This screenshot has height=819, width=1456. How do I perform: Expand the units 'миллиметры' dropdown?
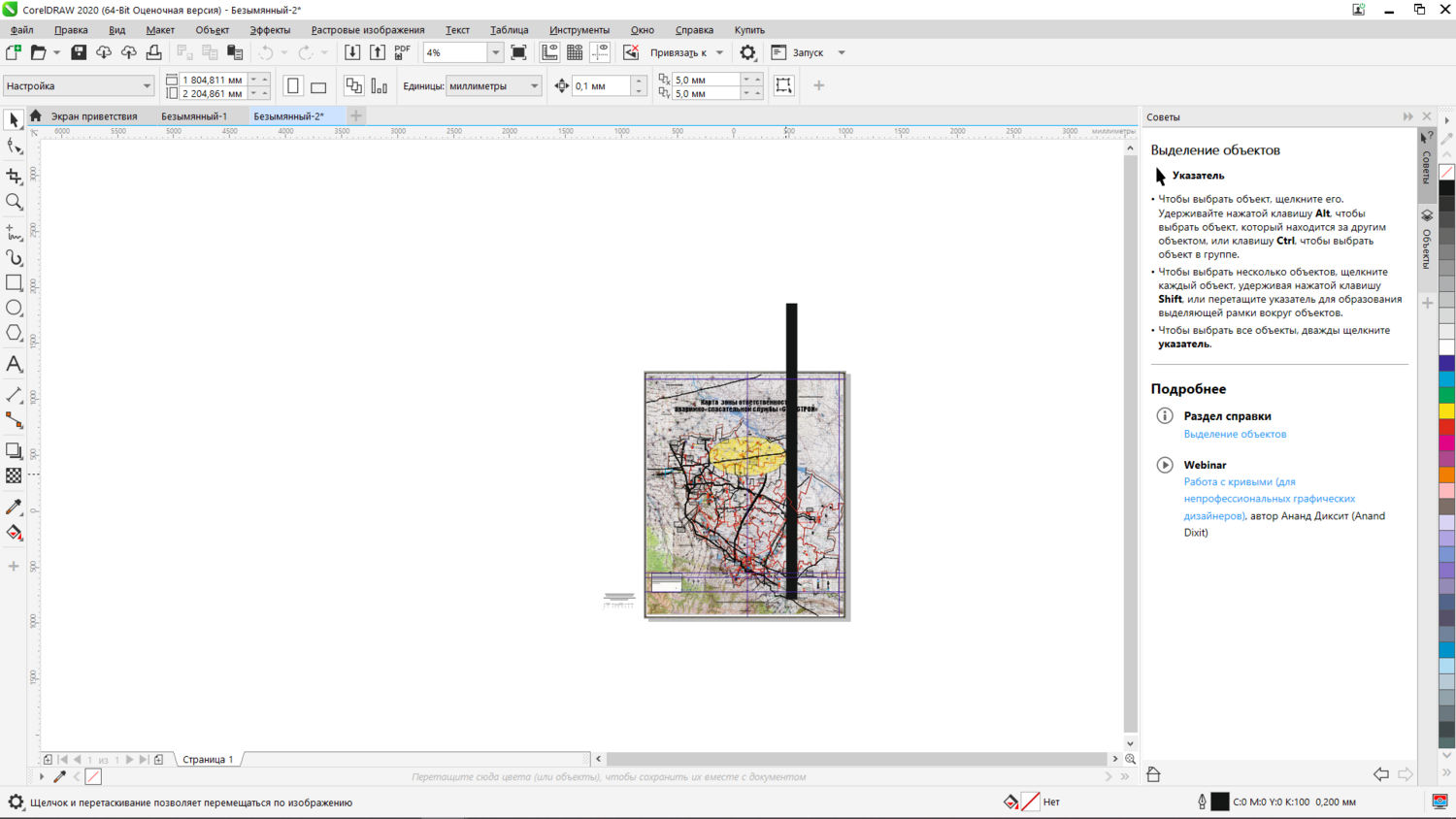(x=534, y=86)
